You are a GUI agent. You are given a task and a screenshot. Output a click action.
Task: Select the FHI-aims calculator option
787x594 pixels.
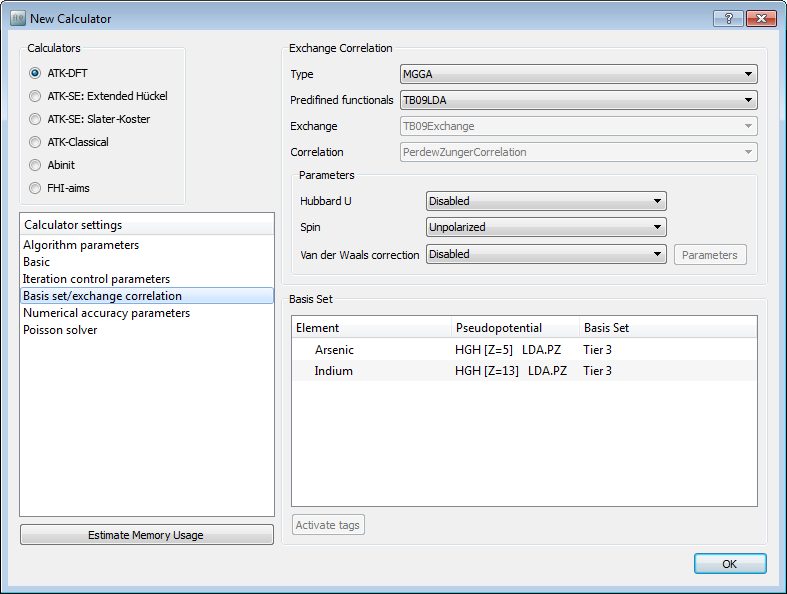pyautogui.click(x=35, y=188)
